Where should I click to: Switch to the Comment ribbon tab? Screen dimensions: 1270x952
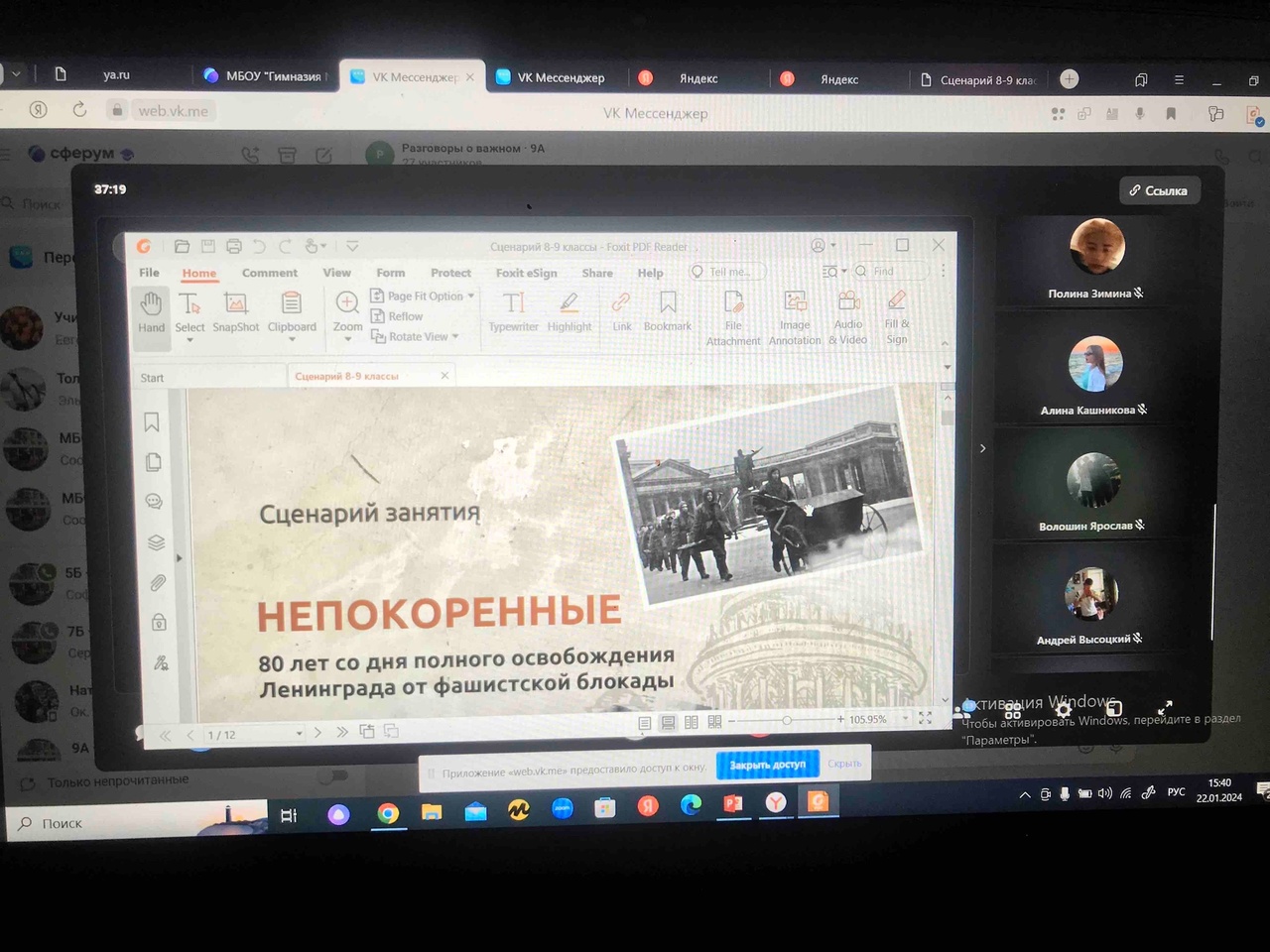(x=269, y=273)
